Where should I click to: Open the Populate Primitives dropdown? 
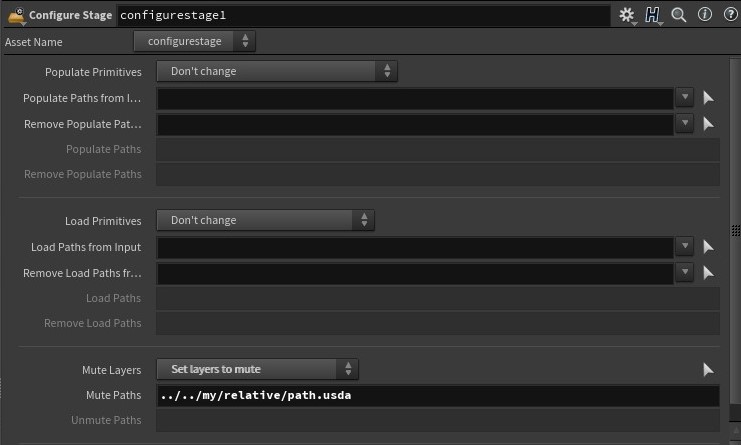point(277,71)
